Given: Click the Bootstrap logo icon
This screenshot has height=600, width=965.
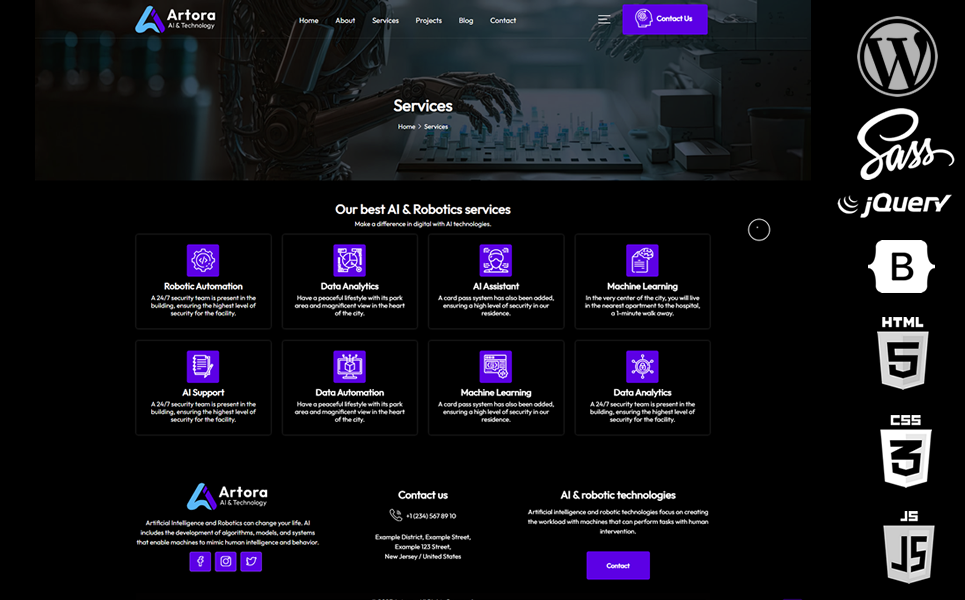Looking at the screenshot, I should coord(904,266).
